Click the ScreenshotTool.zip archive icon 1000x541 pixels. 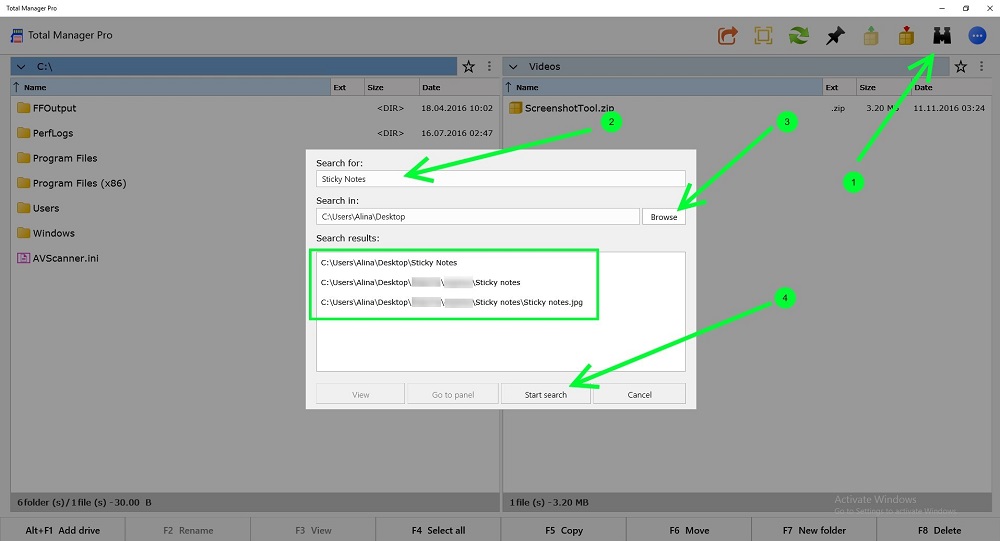[515, 108]
